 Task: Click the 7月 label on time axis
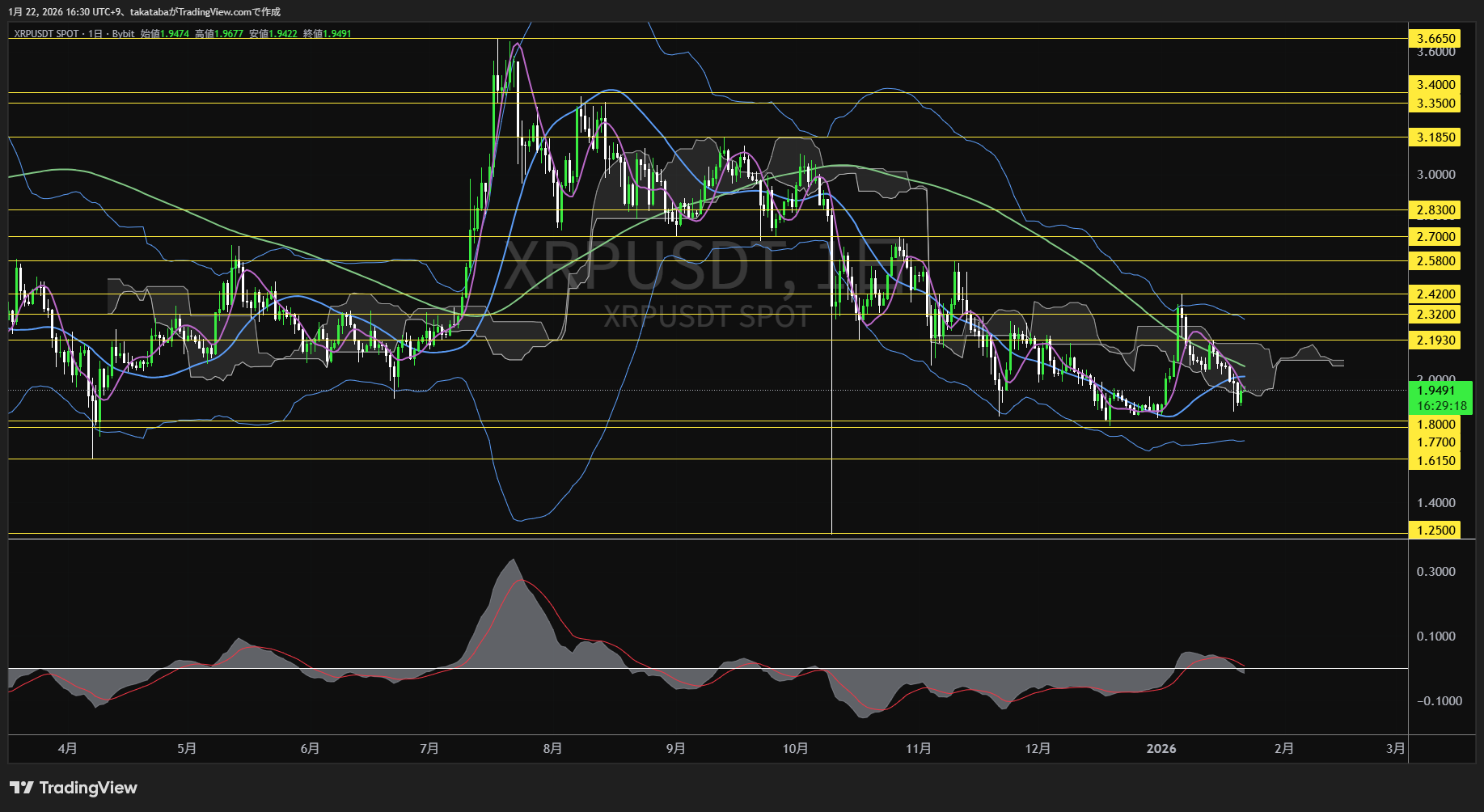[429, 748]
